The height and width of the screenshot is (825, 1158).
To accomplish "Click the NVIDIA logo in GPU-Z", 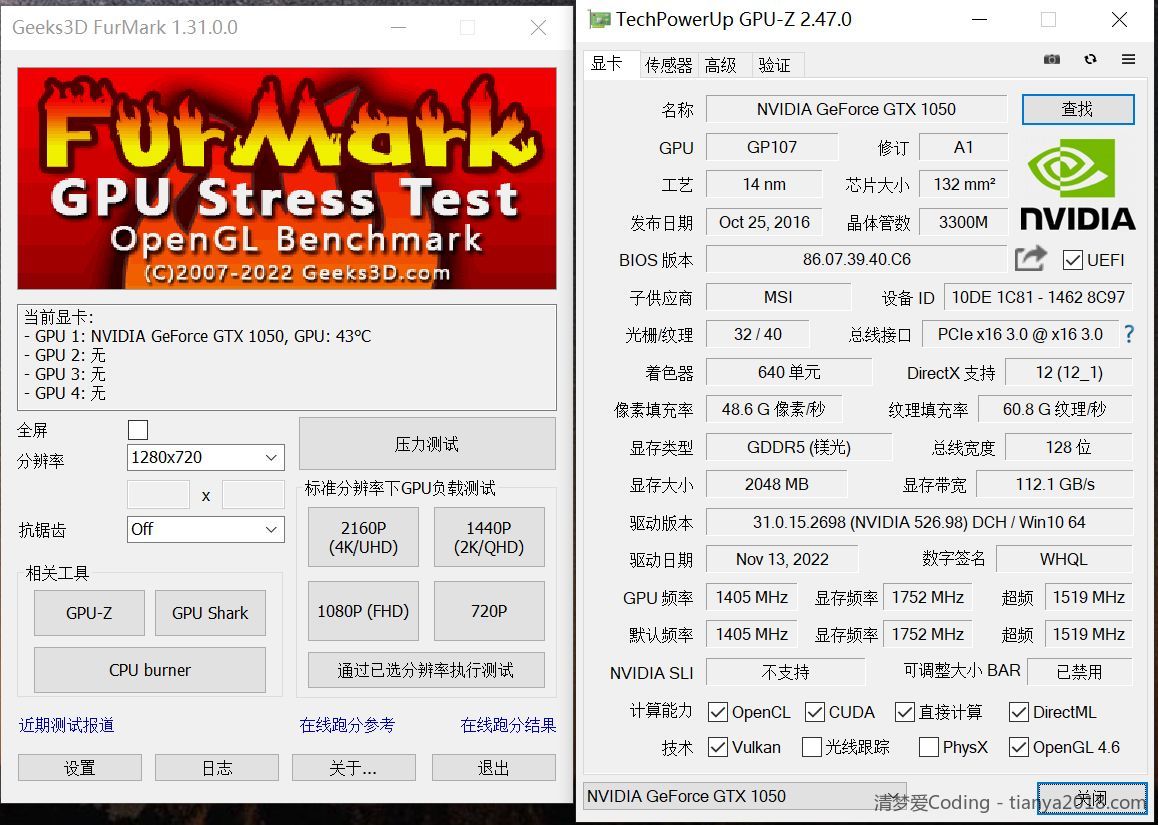I will click(1076, 185).
